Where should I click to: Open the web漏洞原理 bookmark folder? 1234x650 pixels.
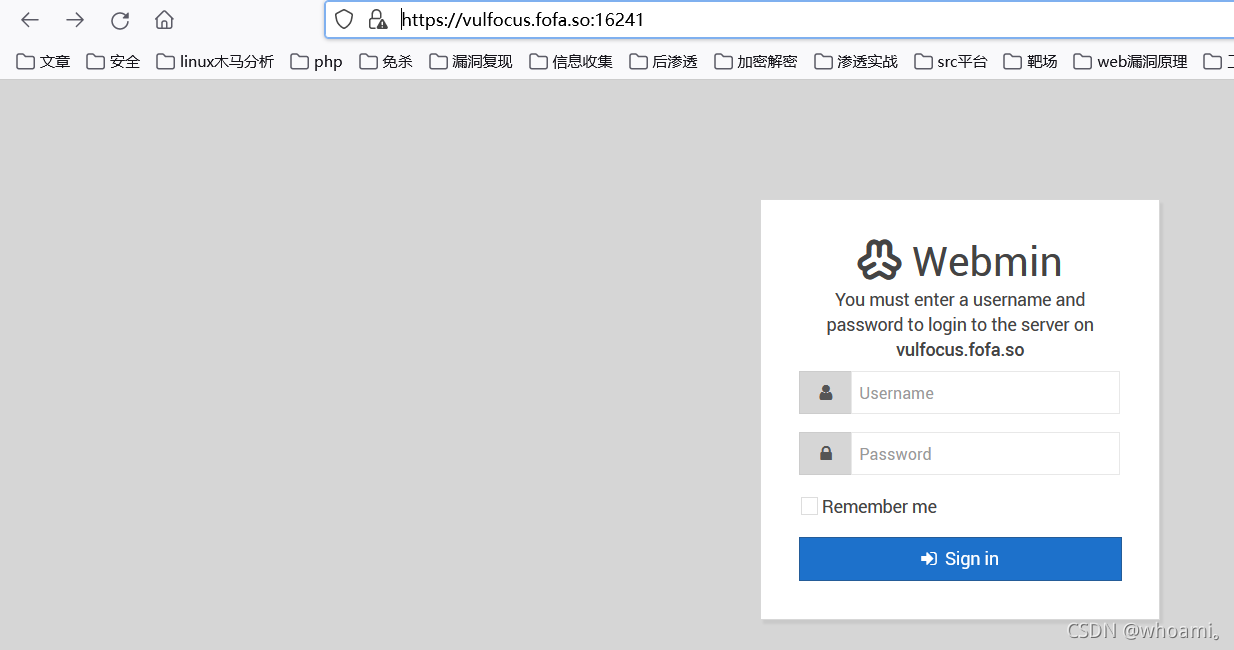coord(1131,62)
